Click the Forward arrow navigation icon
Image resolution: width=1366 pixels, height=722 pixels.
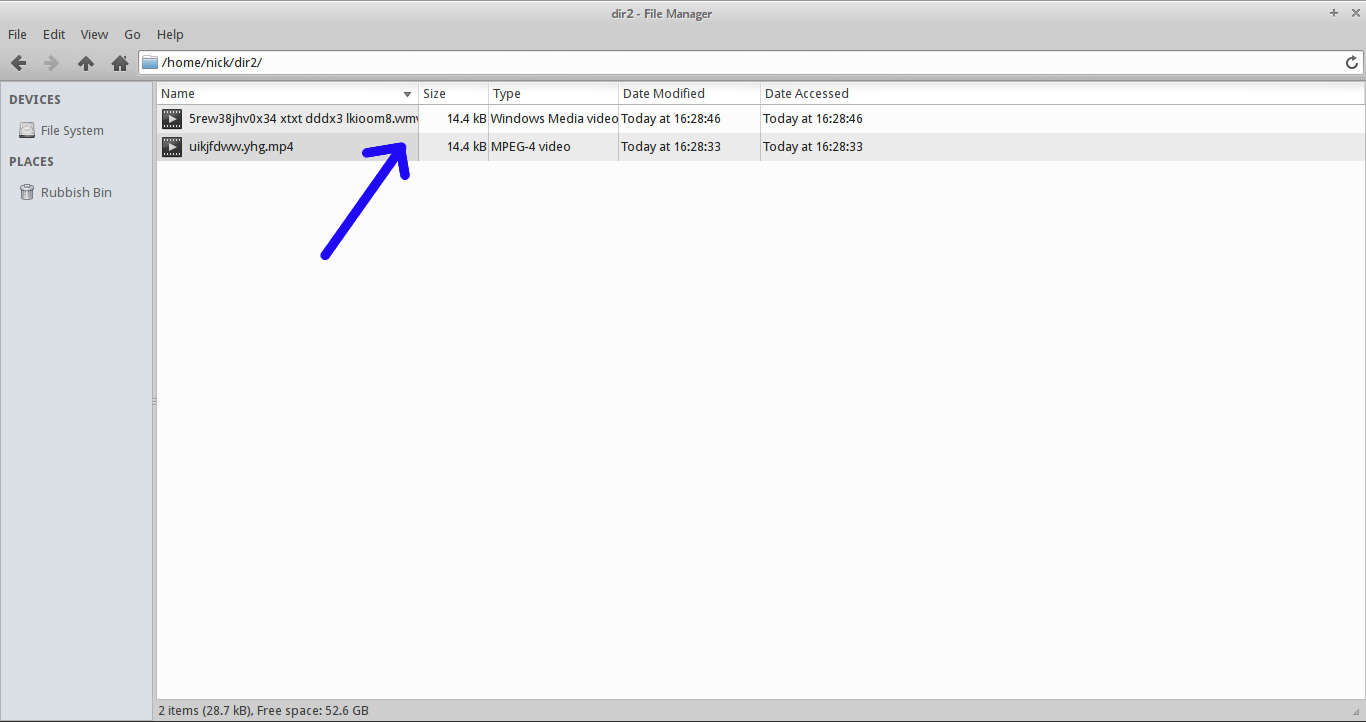(52, 63)
